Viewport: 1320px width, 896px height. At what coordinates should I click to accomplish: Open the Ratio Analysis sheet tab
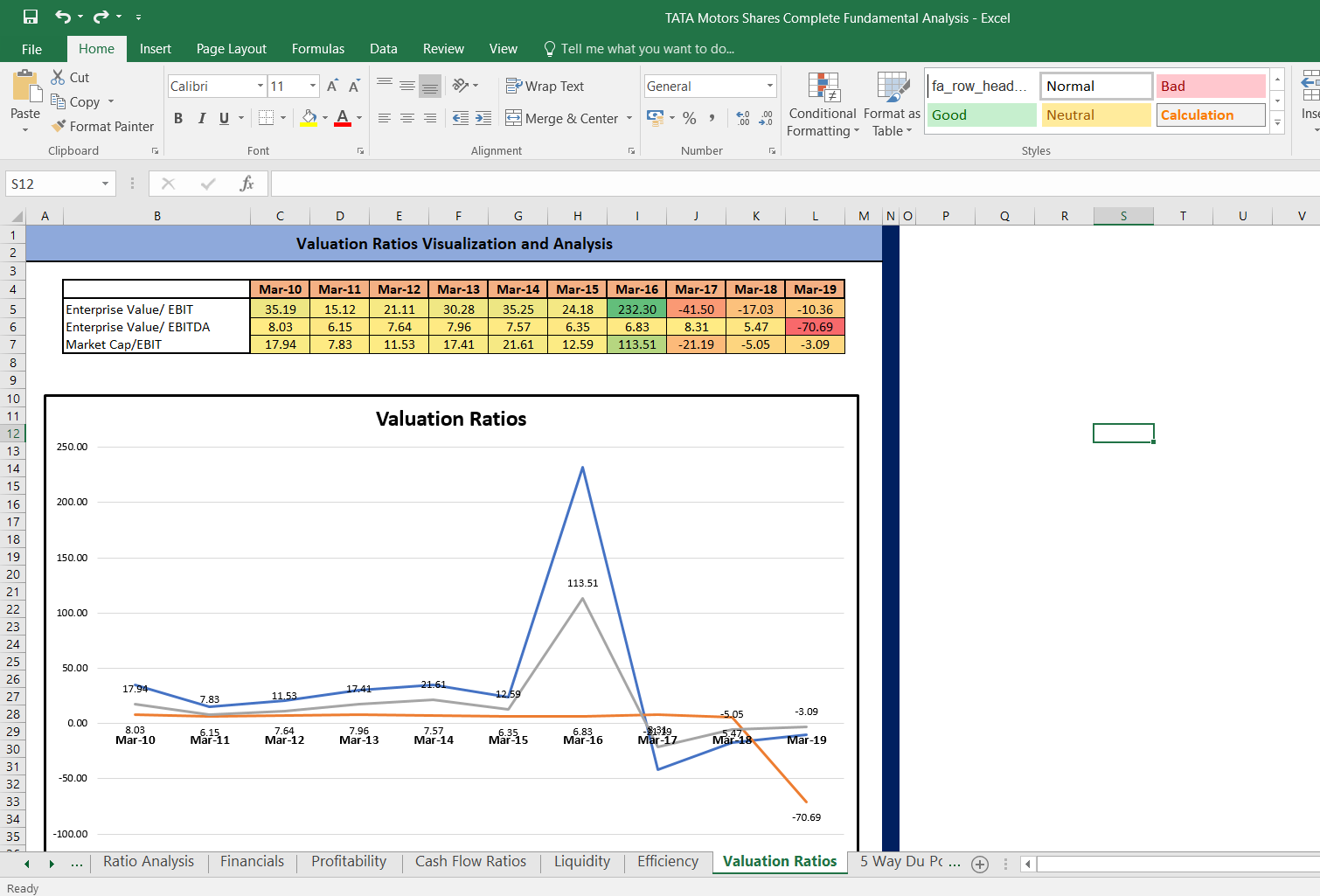(x=149, y=862)
